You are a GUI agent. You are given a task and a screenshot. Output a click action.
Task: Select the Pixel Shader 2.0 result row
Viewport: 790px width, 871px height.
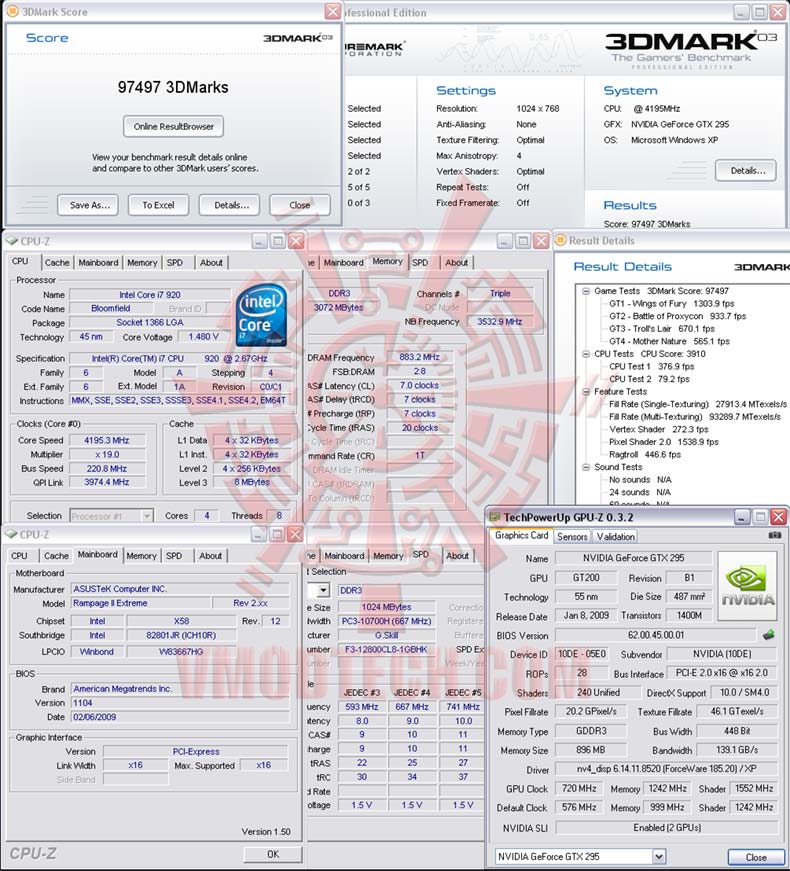[664, 442]
